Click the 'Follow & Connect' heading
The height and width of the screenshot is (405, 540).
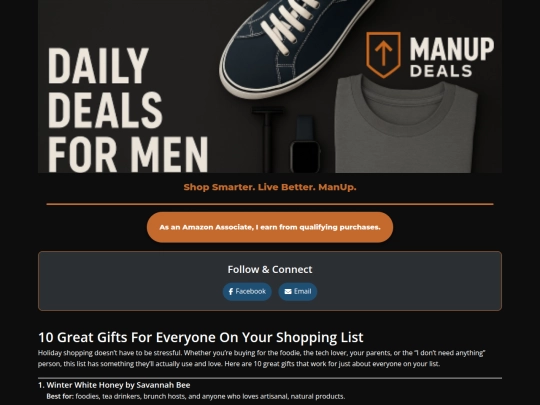pyautogui.click(x=270, y=269)
